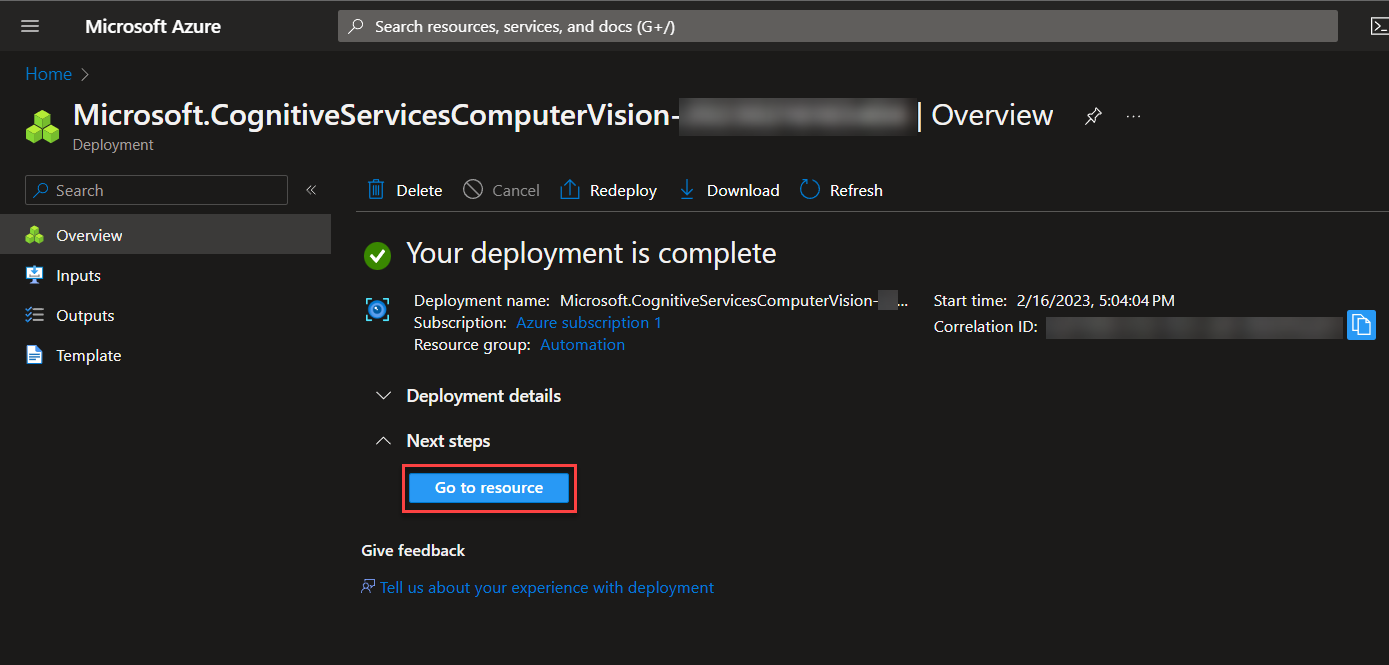
Task: Open Azure subscription 1 link
Action: pyautogui.click(x=588, y=323)
